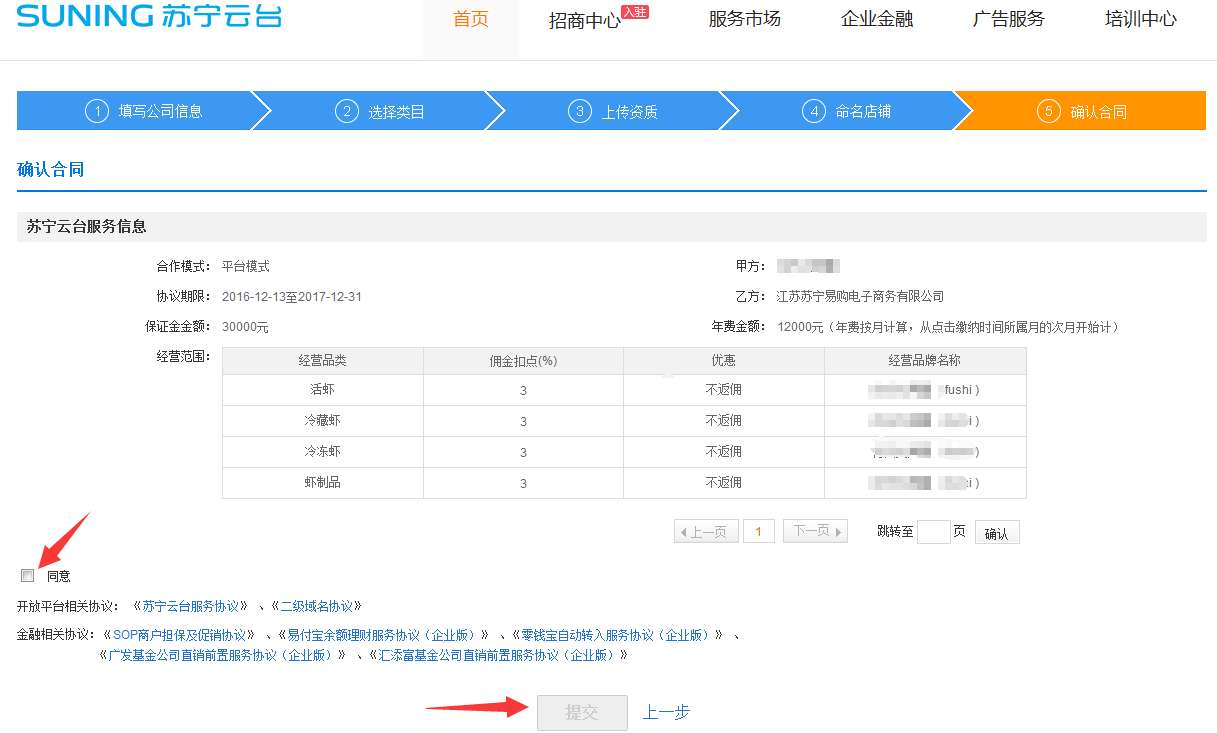The height and width of the screenshot is (733, 1217).
Task: Go to 招商中心 menu
Action: coord(585,21)
